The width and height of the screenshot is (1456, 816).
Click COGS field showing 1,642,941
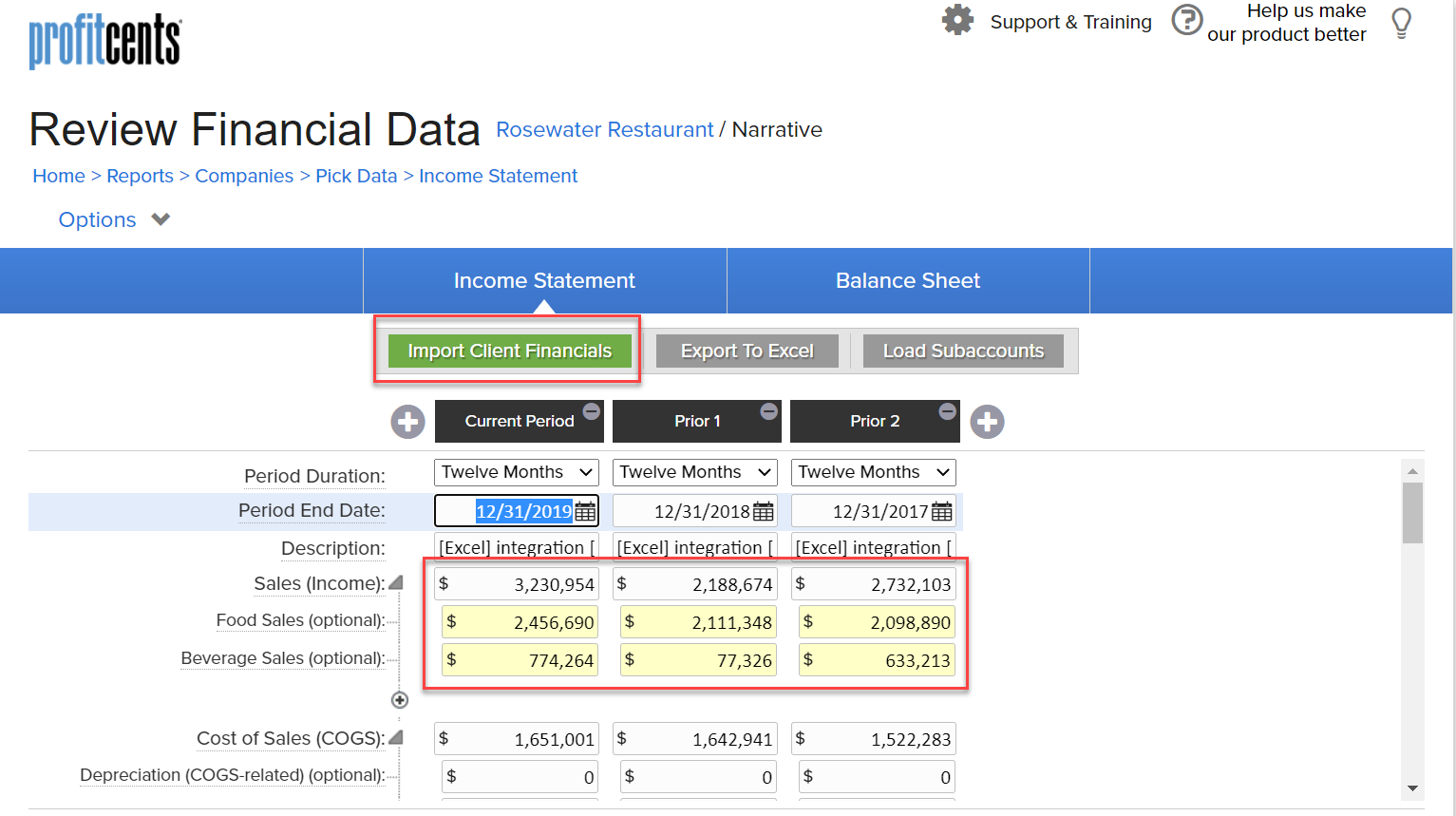point(695,739)
